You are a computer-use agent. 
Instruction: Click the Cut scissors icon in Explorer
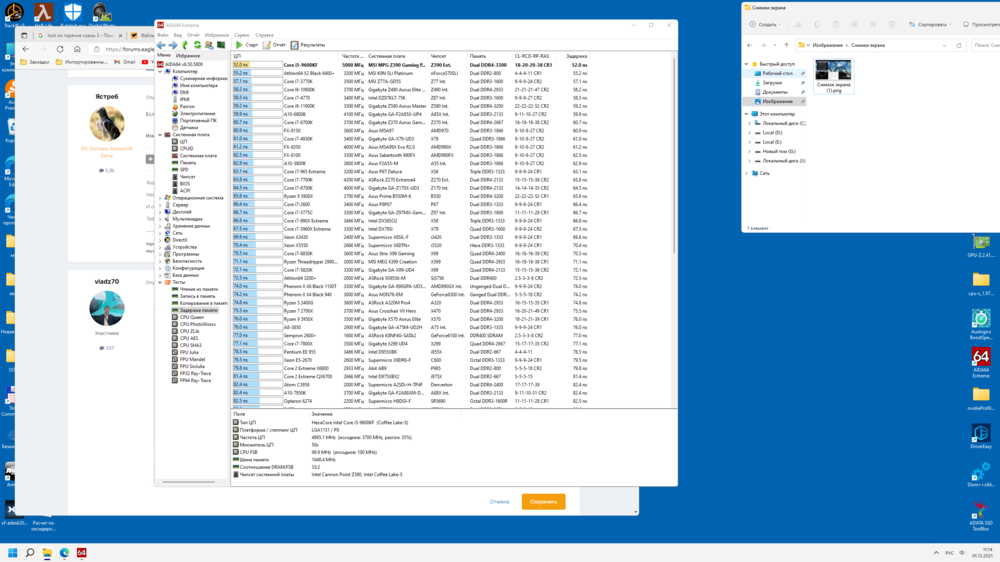tap(798, 24)
